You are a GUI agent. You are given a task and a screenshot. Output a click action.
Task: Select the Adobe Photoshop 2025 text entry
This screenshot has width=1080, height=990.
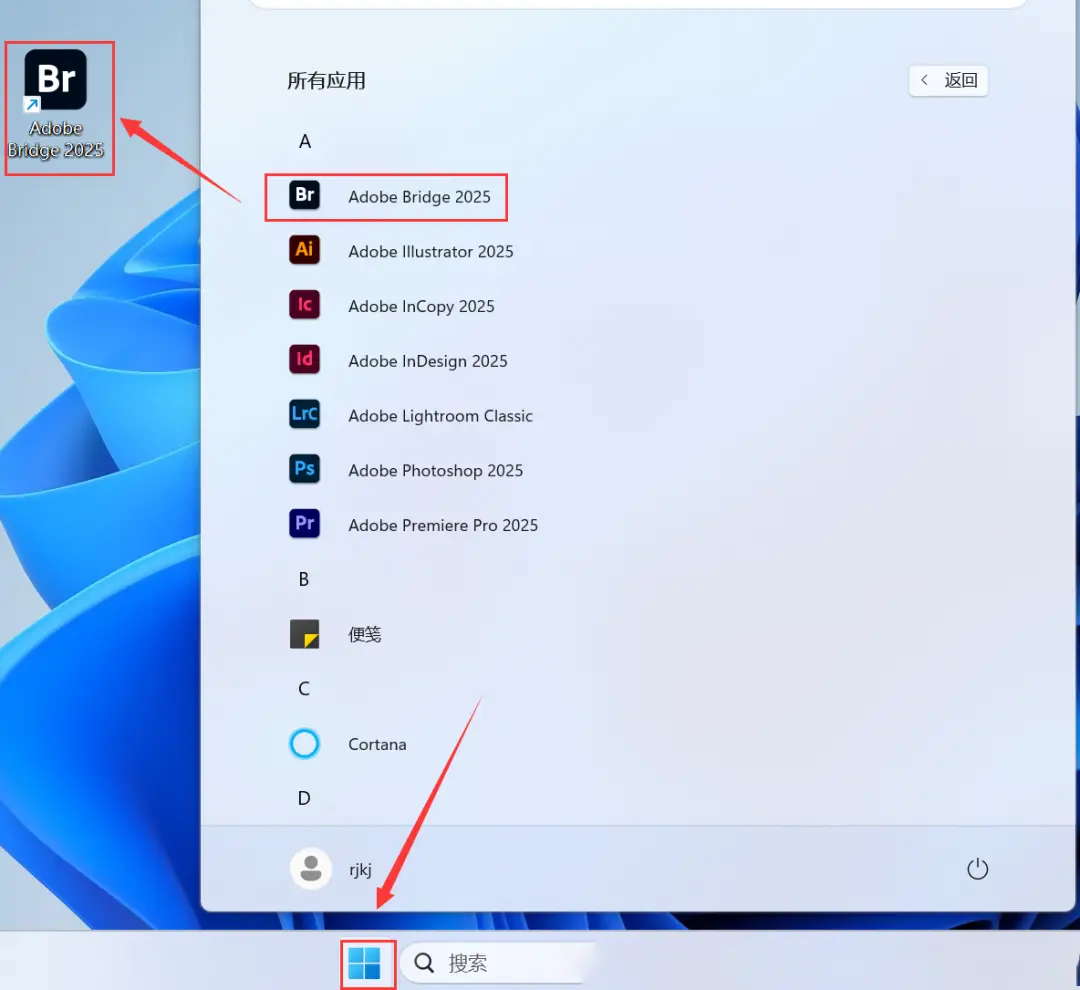pos(435,470)
